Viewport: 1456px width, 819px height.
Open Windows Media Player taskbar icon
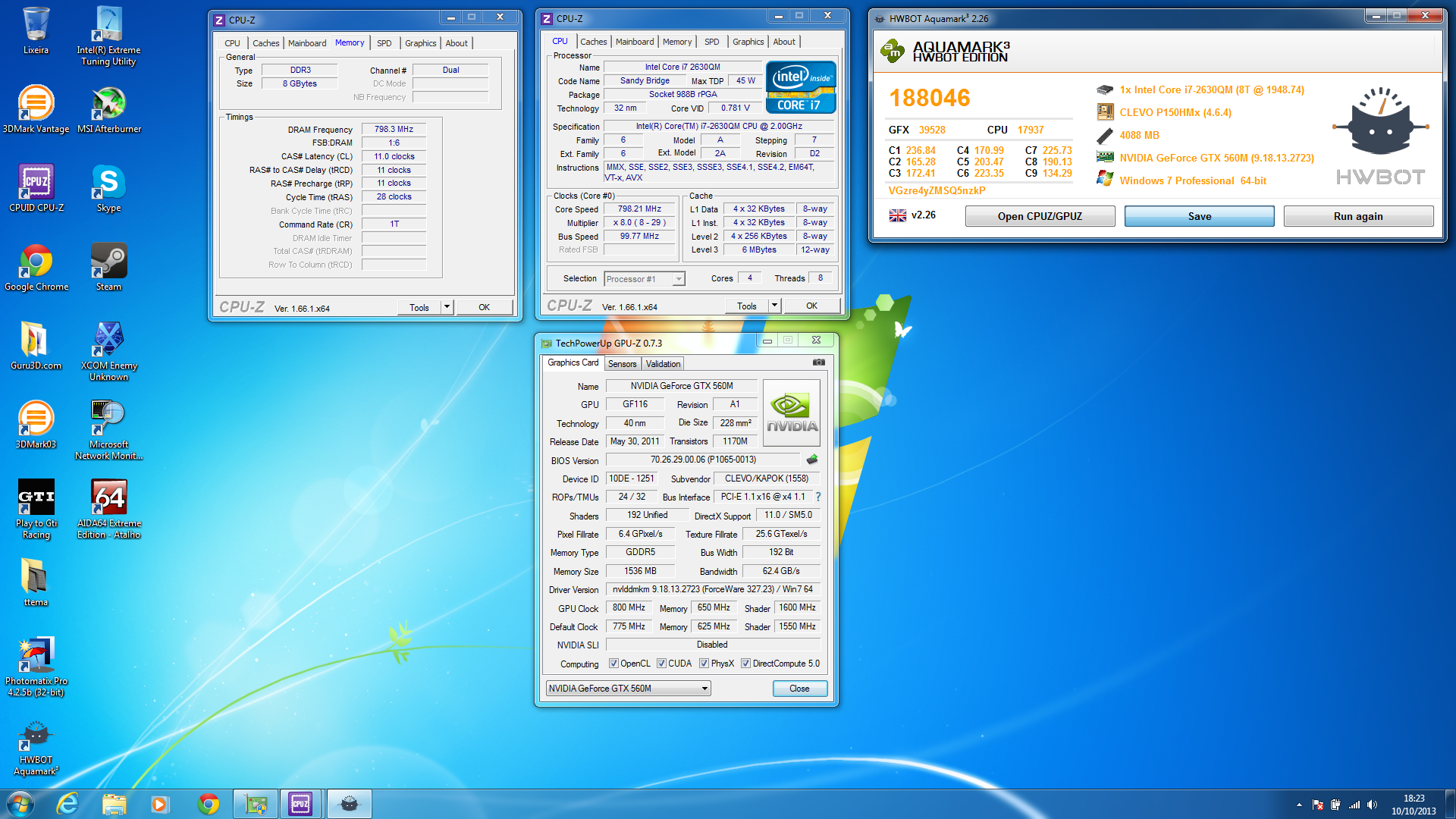point(159,804)
